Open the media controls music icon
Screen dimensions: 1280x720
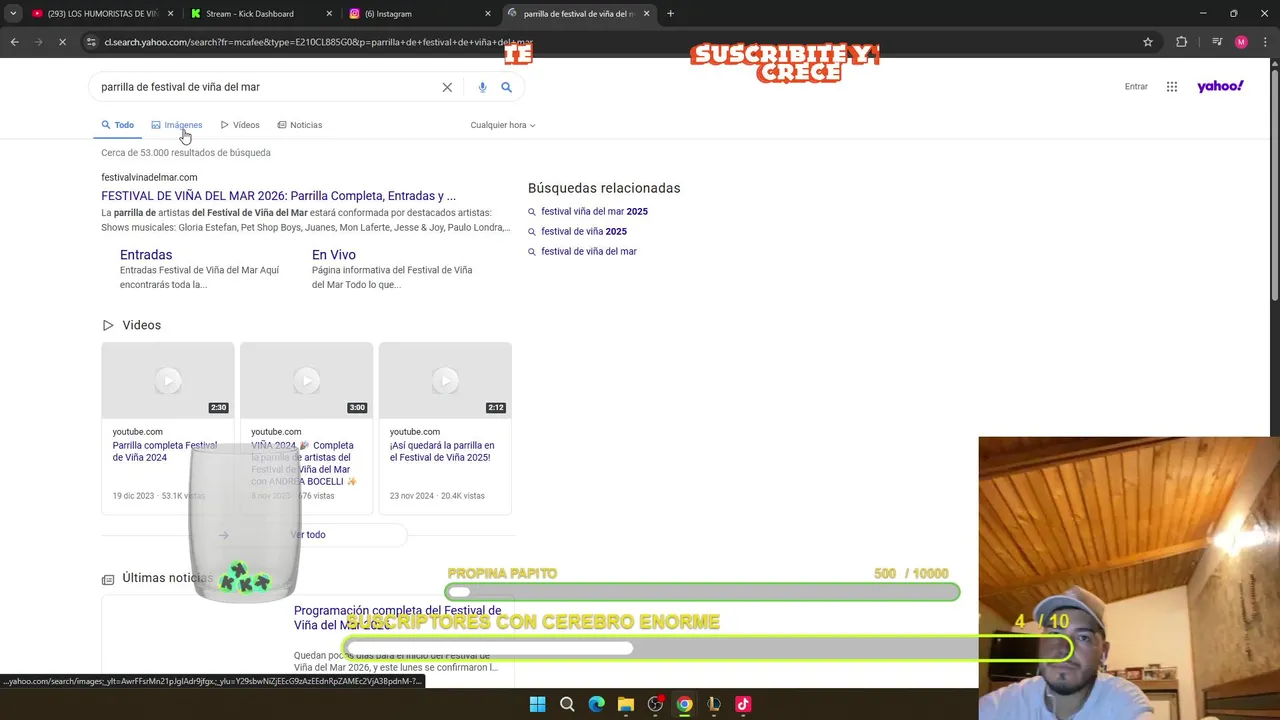[x=1216, y=42]
